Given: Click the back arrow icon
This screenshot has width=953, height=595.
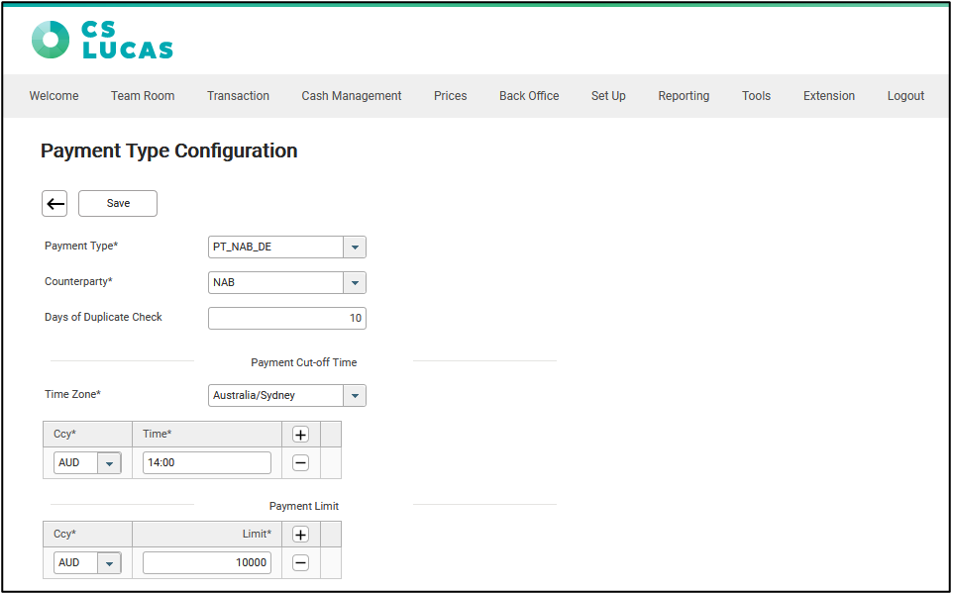Looking at the screenshot, I should [55, 204].
